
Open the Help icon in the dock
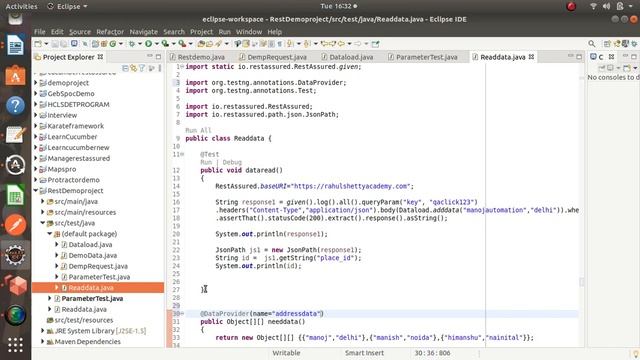coord(15,106)
